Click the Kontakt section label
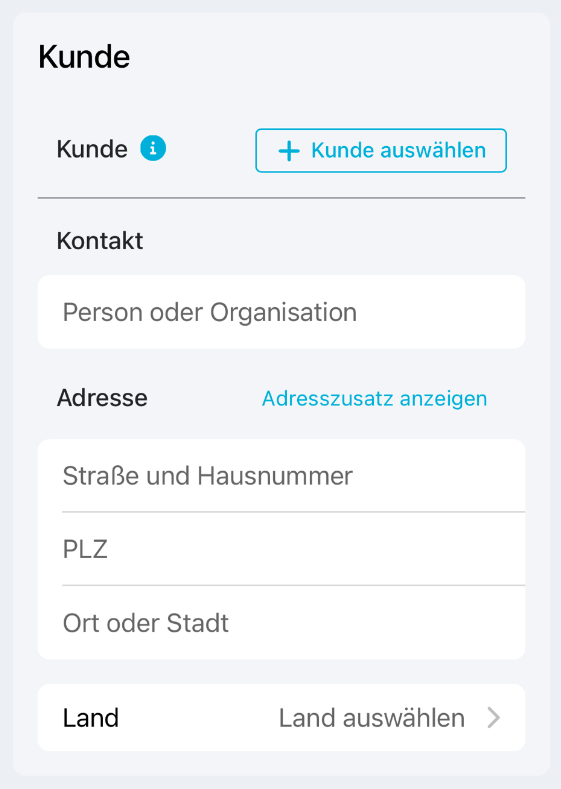Screen dimensions: 561x789 coord(100,241)
